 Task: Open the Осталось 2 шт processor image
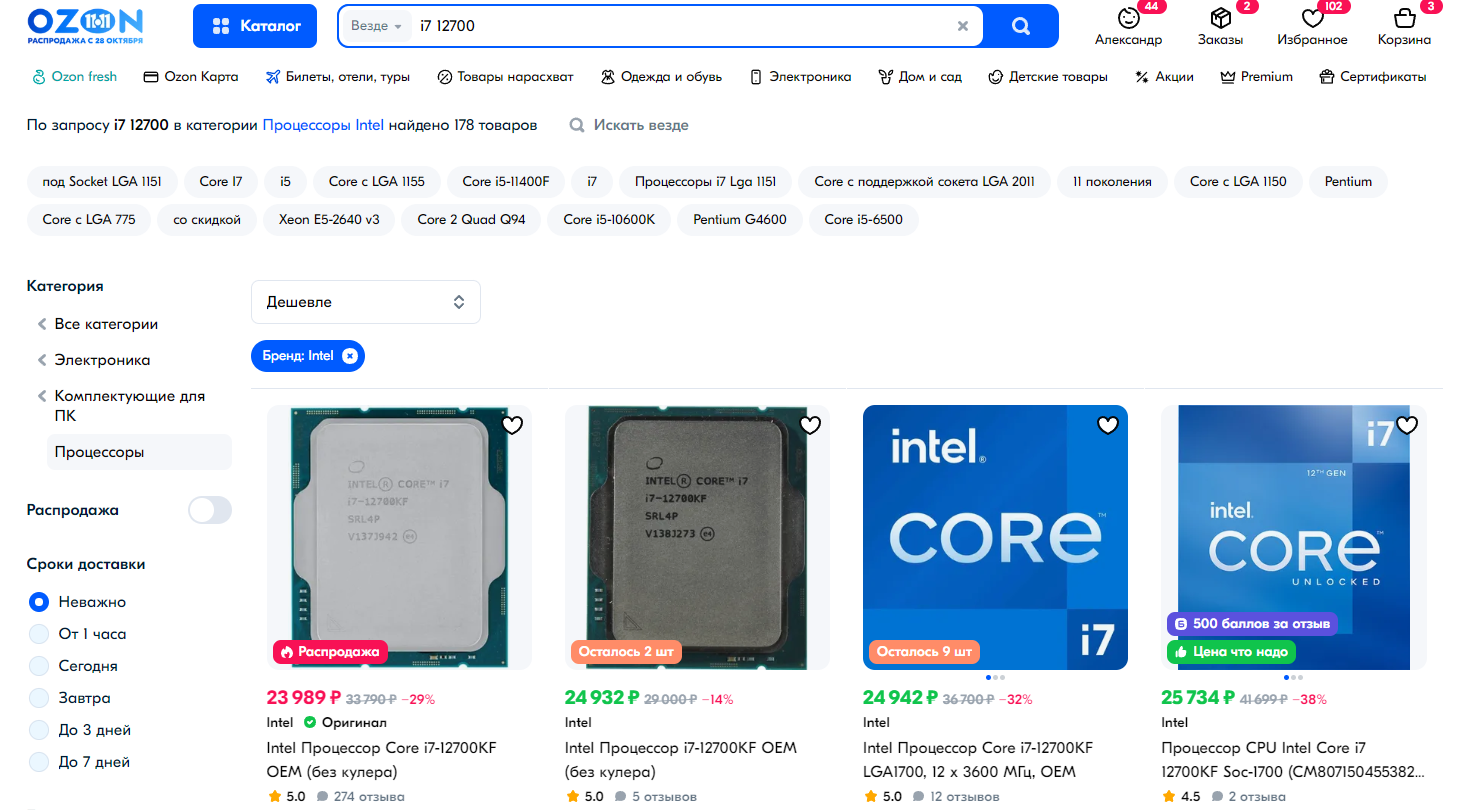697,537
